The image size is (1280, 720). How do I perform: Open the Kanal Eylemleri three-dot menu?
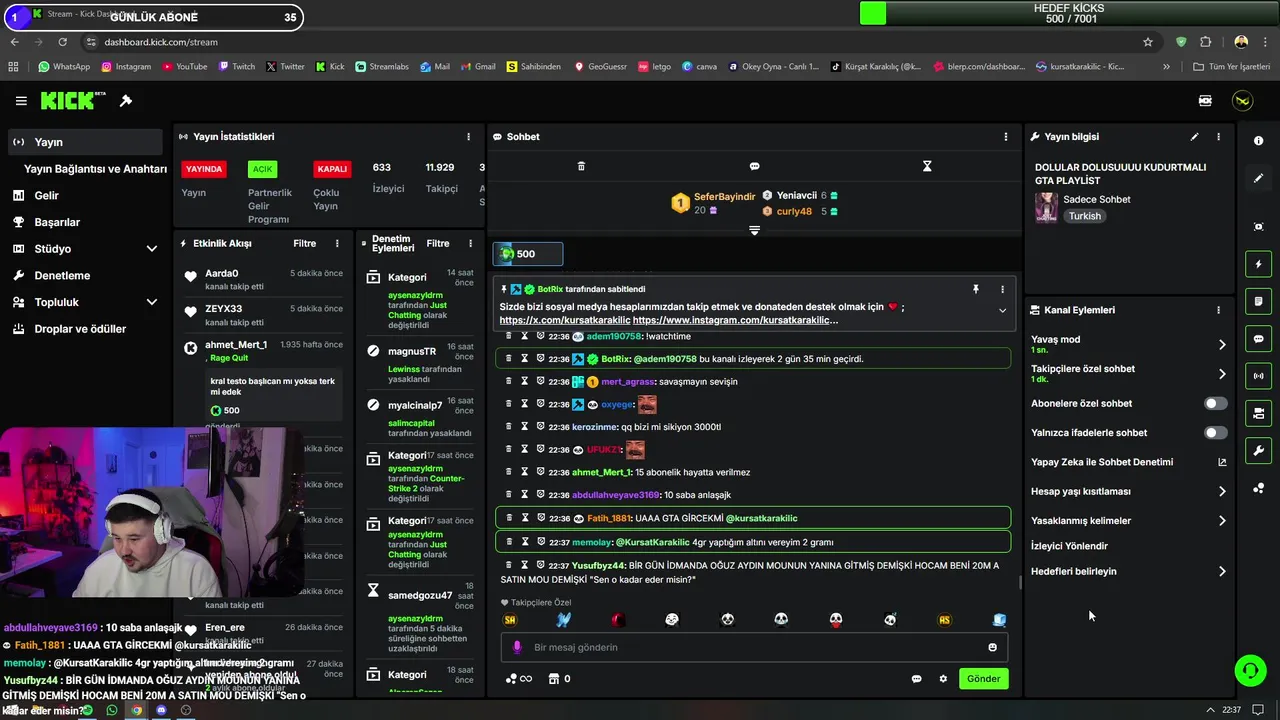click(x=1218, y=310)
